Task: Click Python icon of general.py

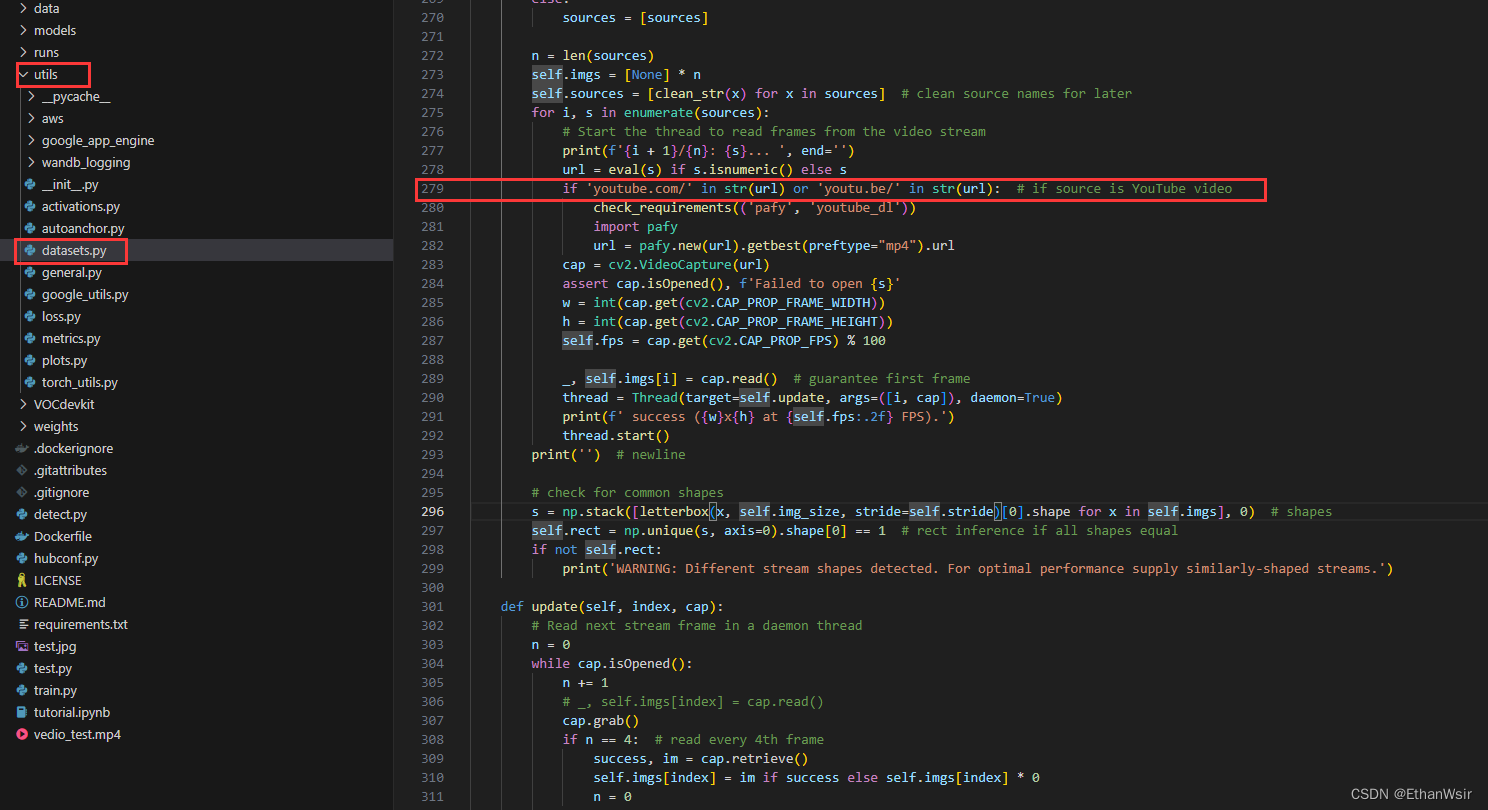Action: coord(30,272)
